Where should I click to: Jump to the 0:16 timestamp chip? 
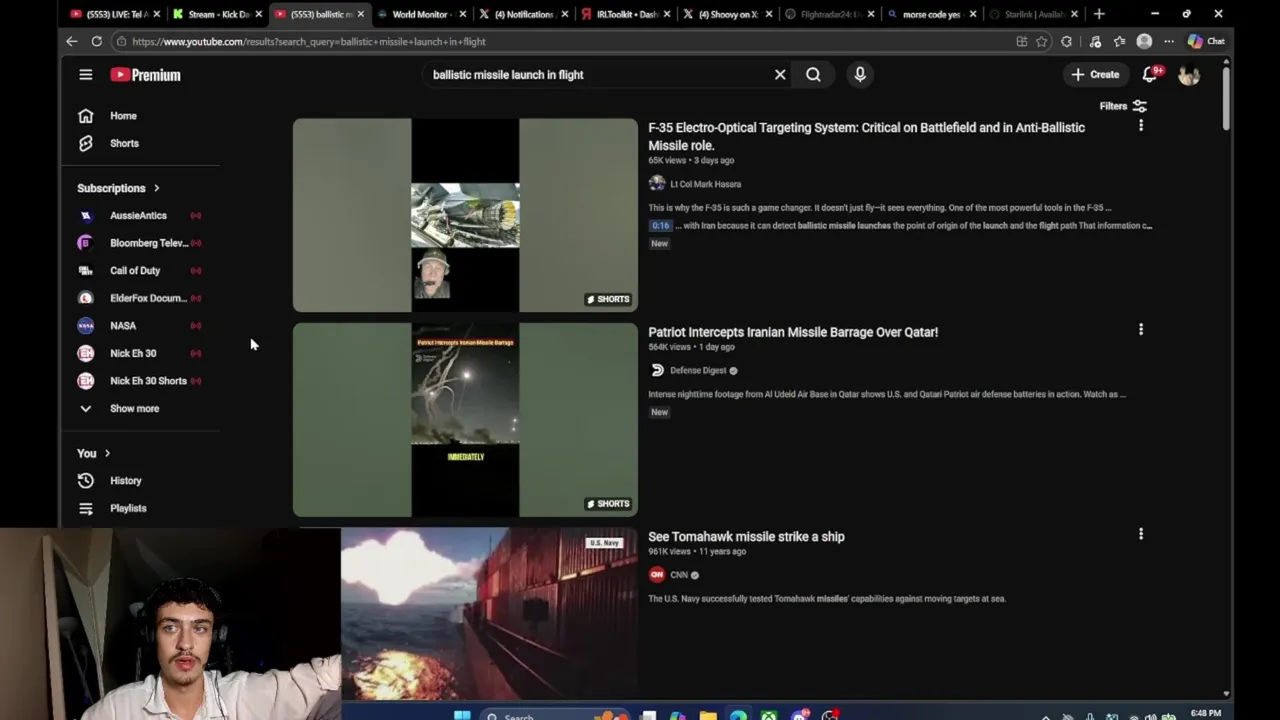(661, 226)
